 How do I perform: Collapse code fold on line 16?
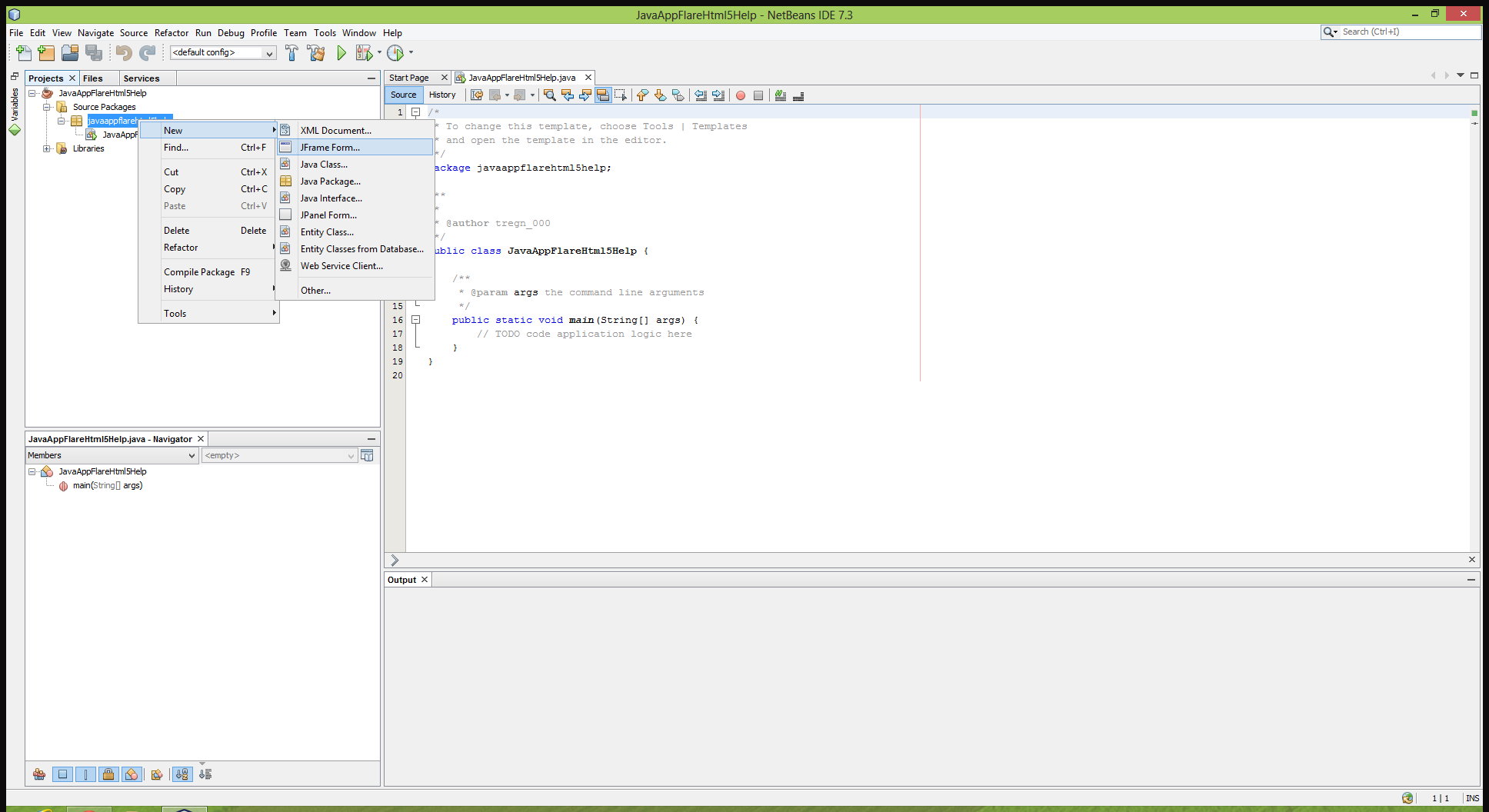415,319
